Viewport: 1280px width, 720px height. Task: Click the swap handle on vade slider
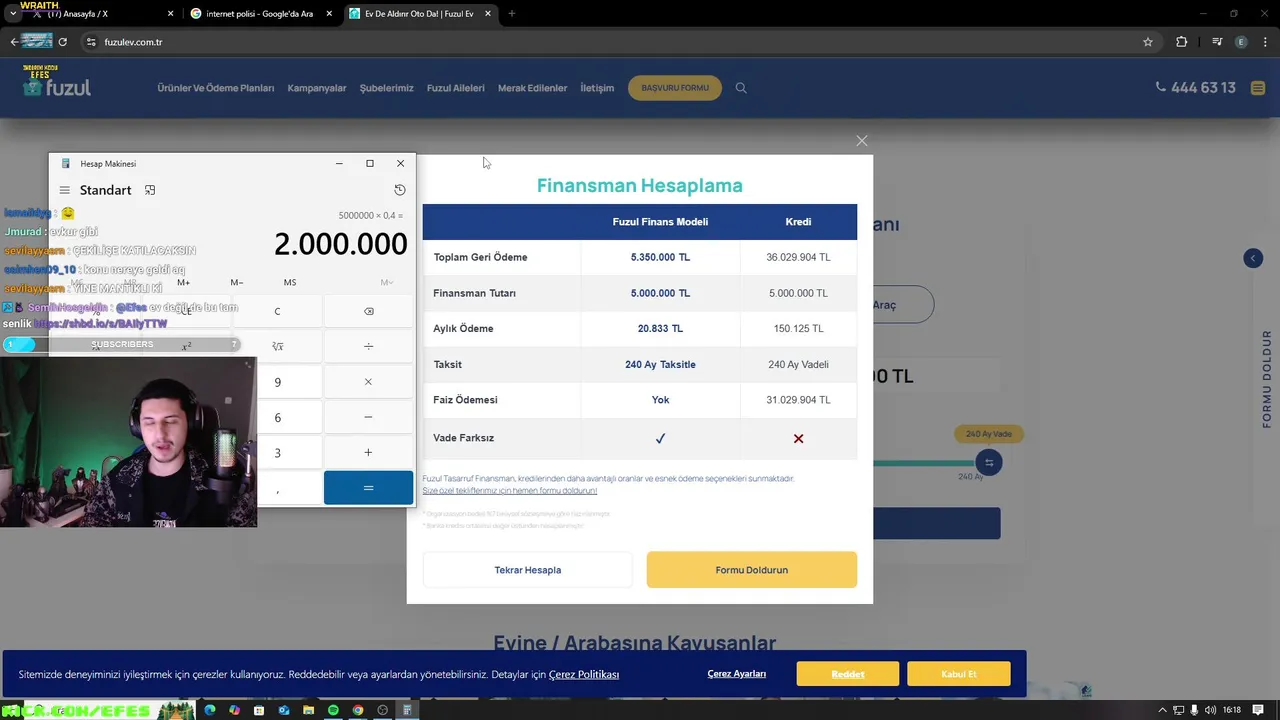point(989,462)
